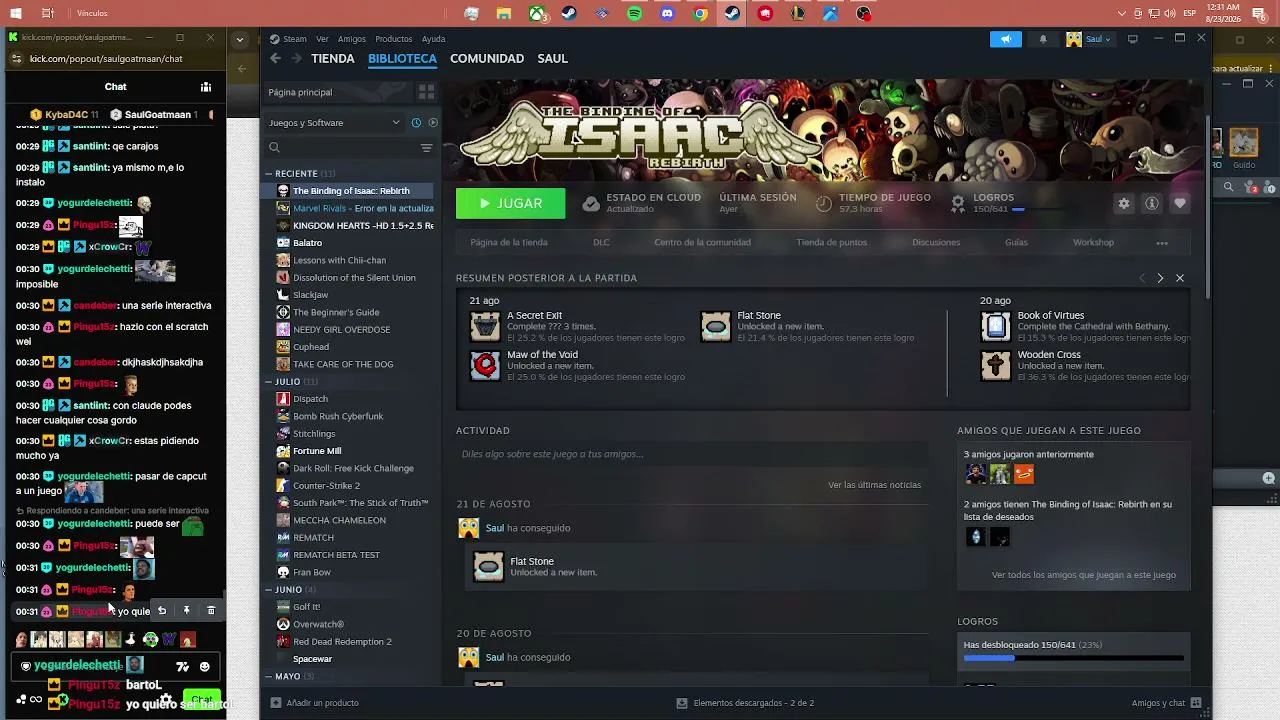
Task: Open Centro de la comunidad link
Action: click(702, 242)
